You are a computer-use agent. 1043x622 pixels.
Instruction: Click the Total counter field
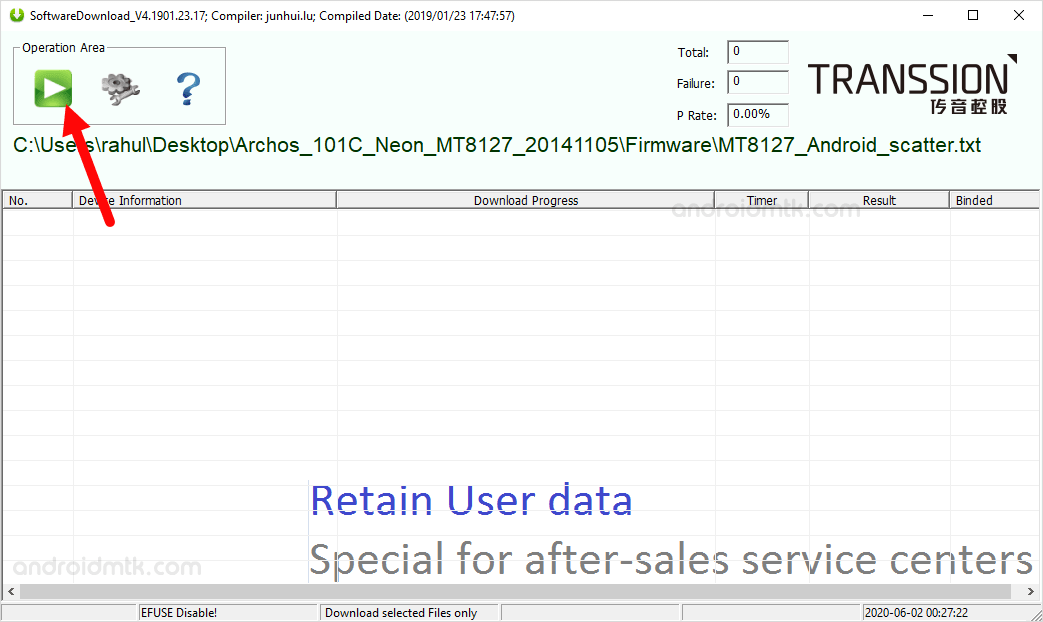click(x=757, y=51)
